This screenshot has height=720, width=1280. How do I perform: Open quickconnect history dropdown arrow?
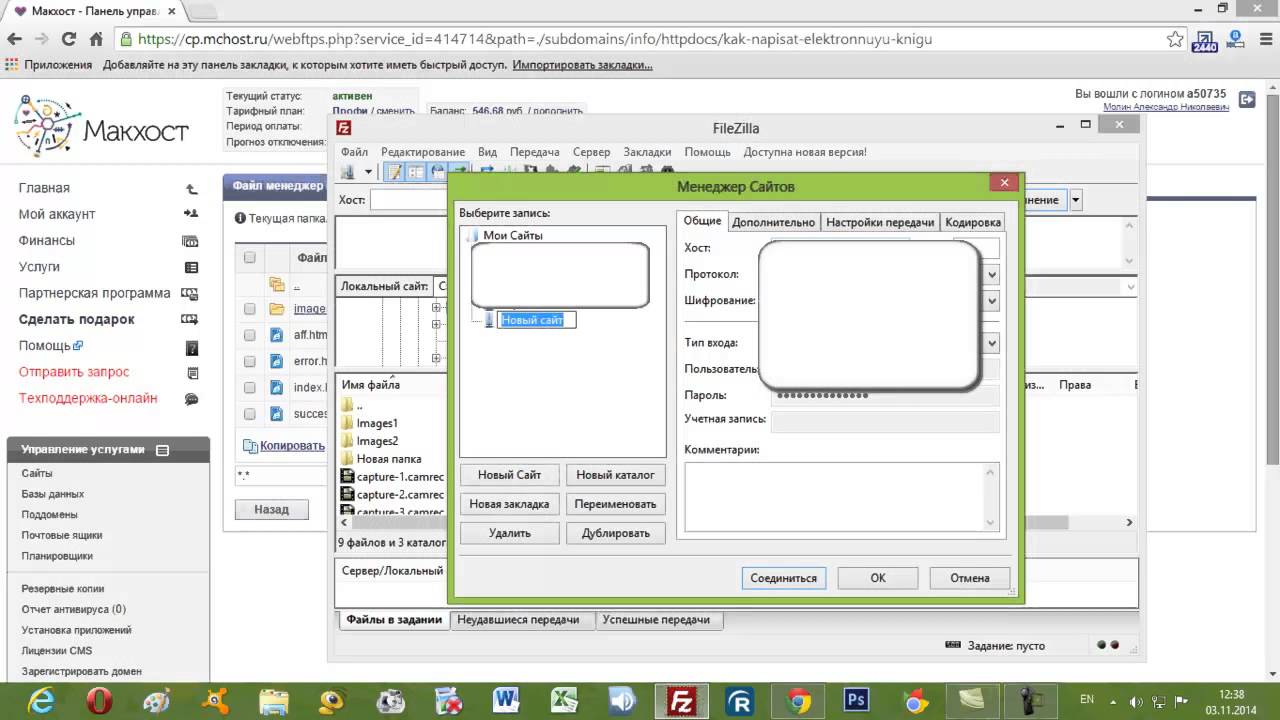tap(1076, 200)
